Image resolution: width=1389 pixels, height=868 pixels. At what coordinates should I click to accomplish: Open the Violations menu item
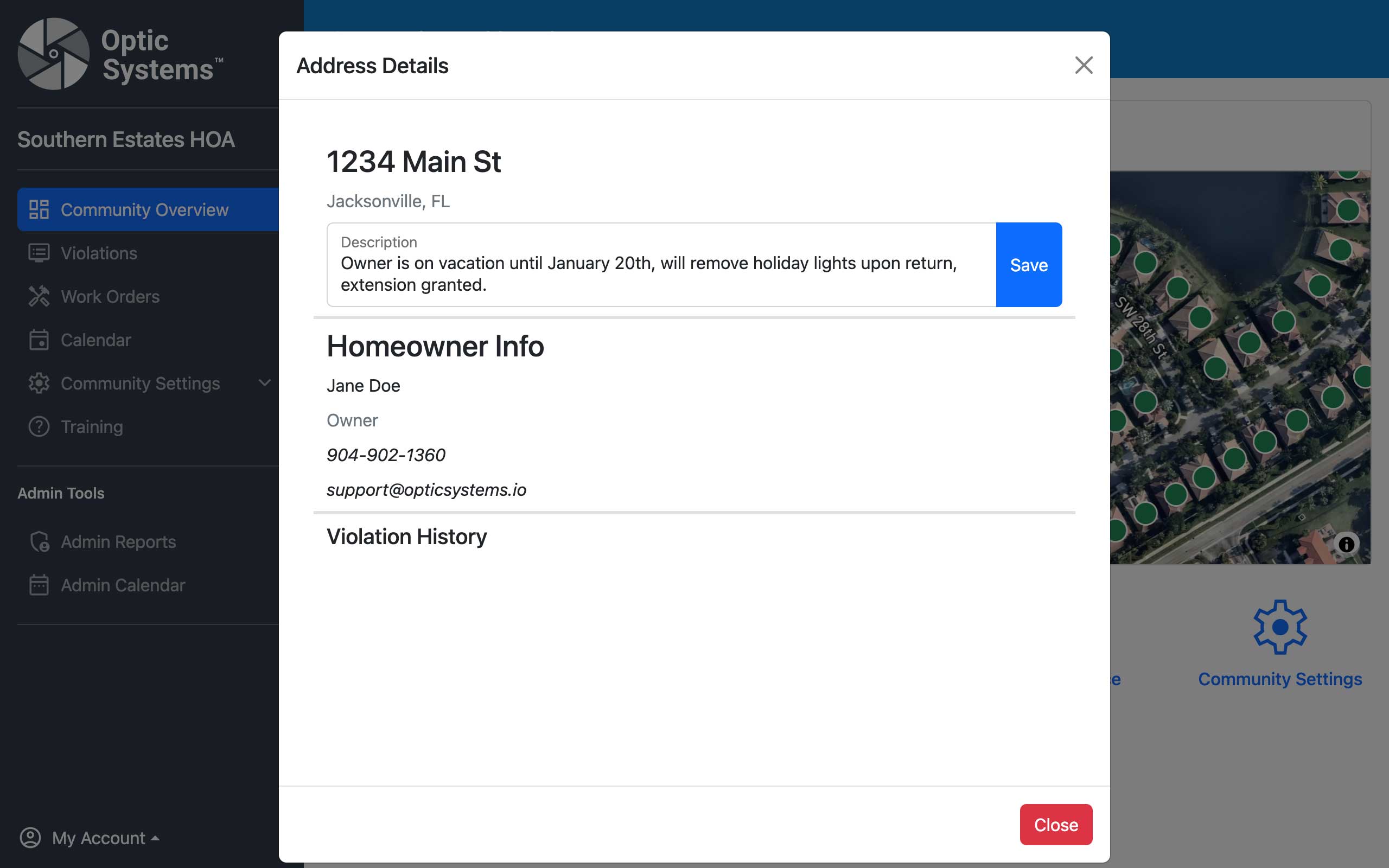click(x=99, y=253)
